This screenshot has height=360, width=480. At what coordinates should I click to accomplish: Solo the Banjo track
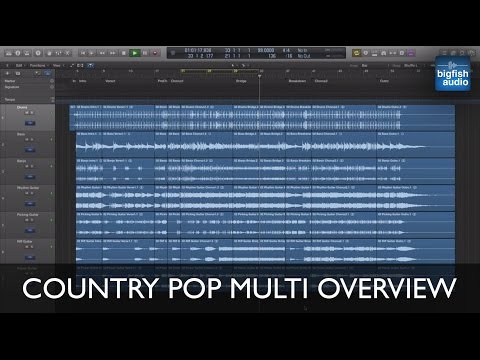pos(32,166)
